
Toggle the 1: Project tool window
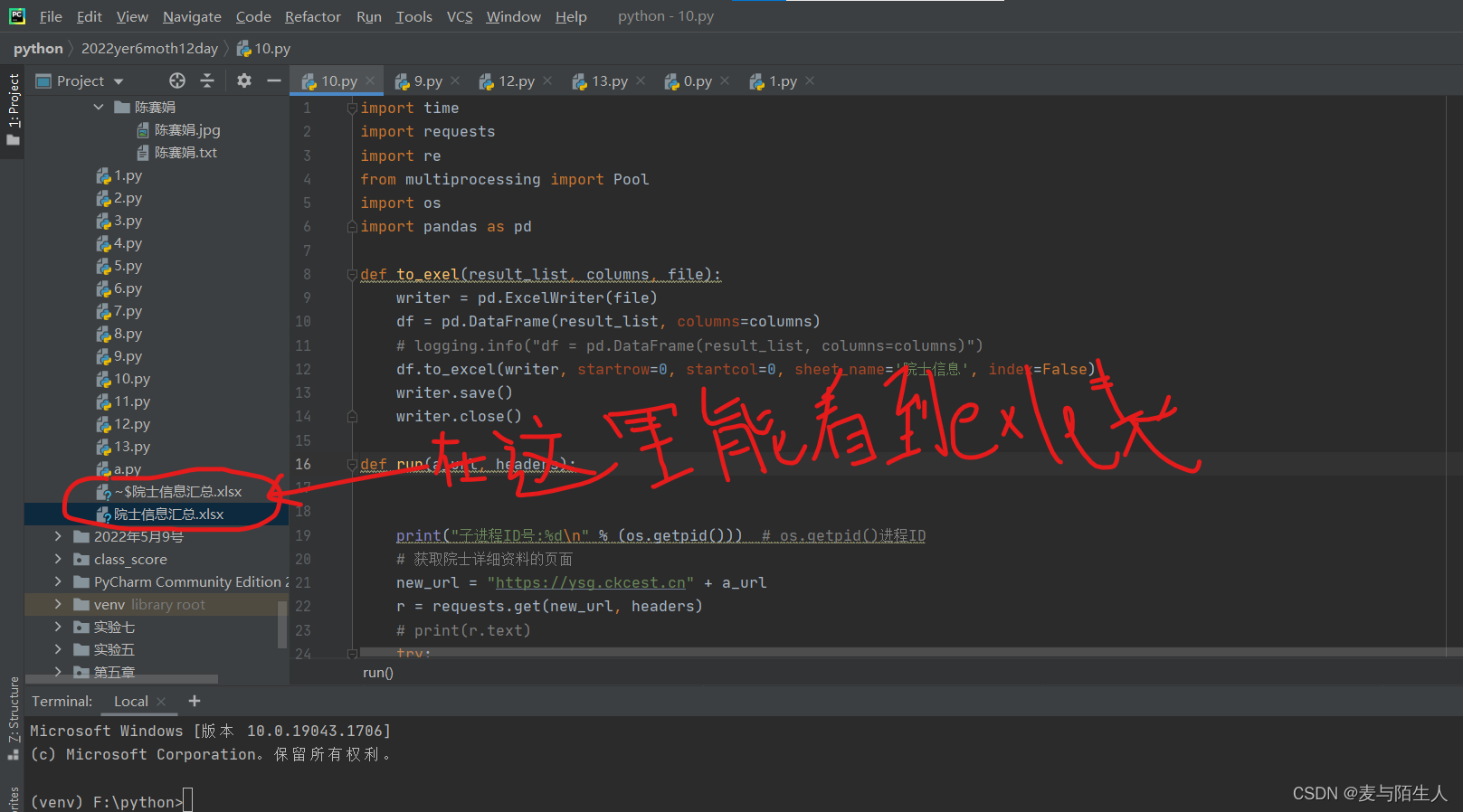(13, 109)
